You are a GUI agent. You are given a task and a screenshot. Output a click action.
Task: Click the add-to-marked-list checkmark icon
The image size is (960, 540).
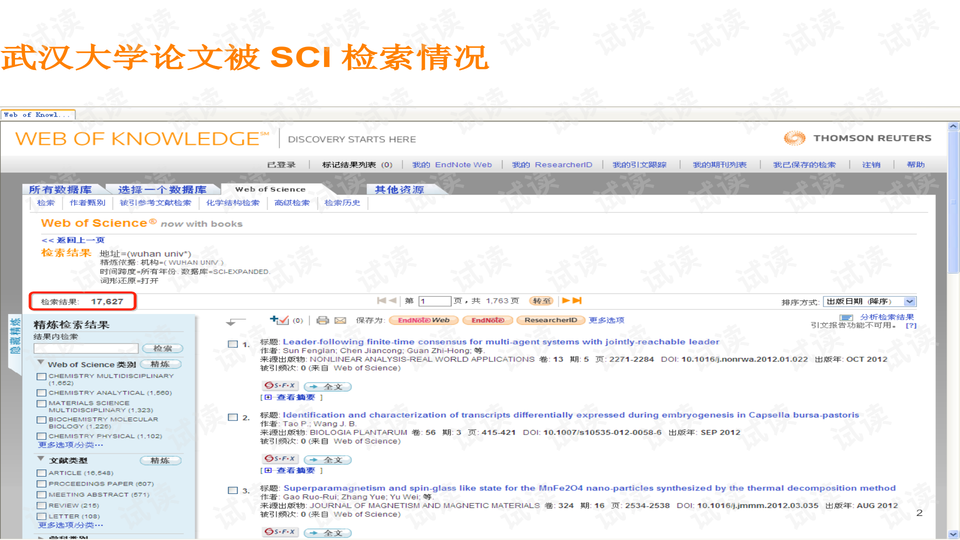click(279, 320)
